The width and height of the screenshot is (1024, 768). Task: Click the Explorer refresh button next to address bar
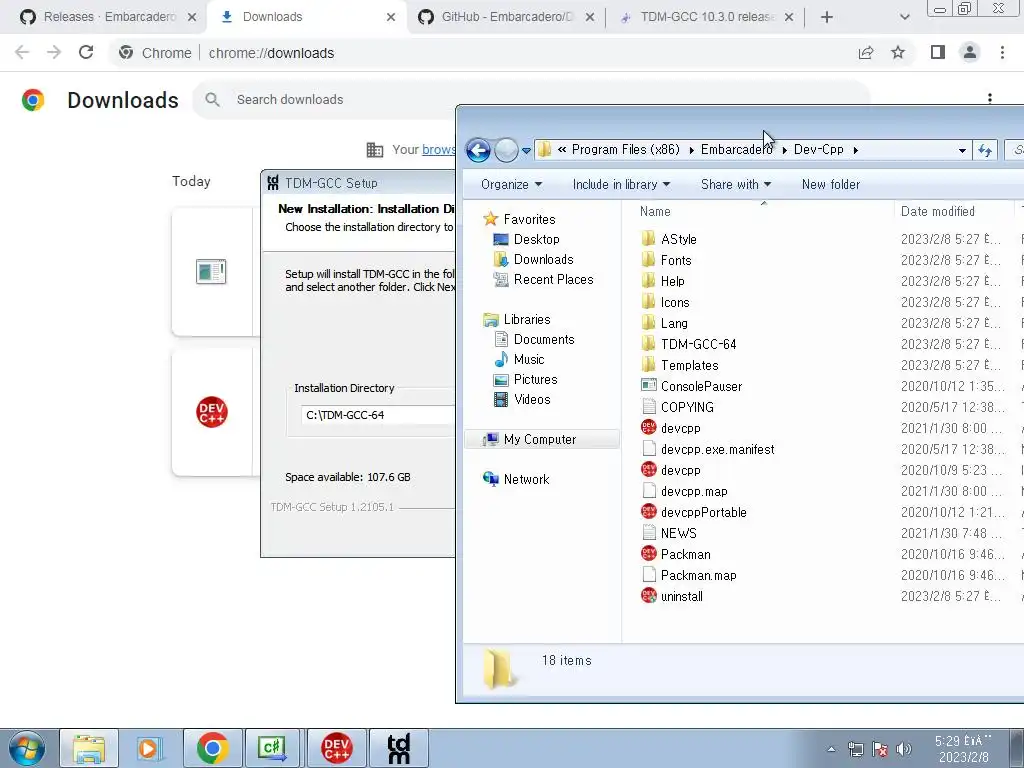pyautogui.click(x=985, y=150)
